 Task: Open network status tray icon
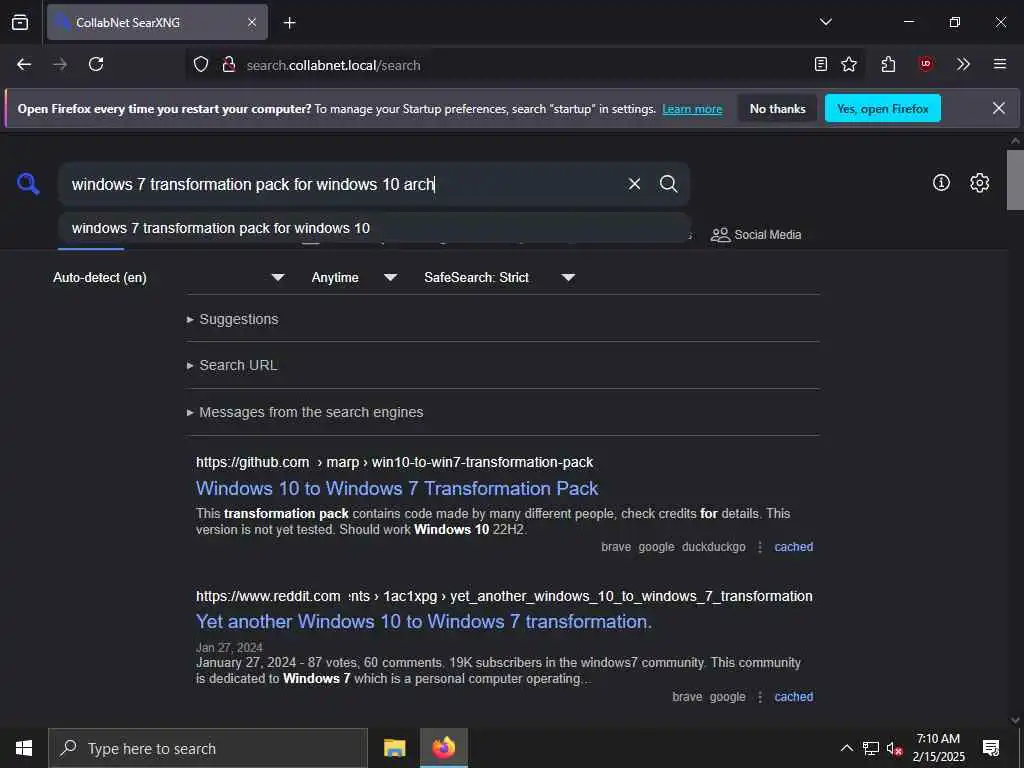pos(871,748)
